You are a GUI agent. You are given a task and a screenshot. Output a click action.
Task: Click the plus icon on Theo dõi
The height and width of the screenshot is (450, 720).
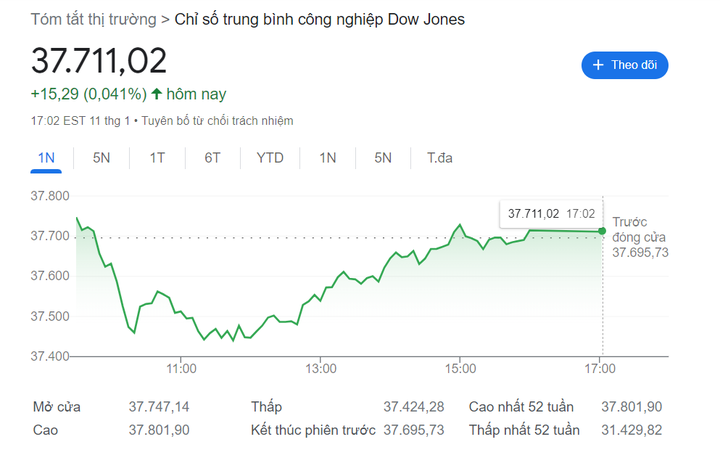pos(598,65)
